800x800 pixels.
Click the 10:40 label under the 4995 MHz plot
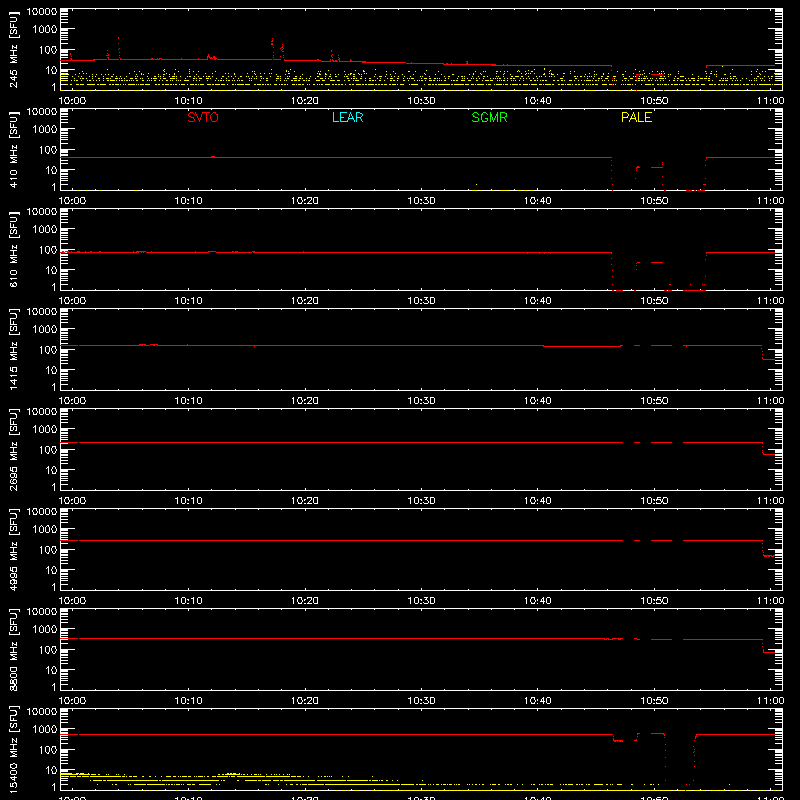pos(538,601)
